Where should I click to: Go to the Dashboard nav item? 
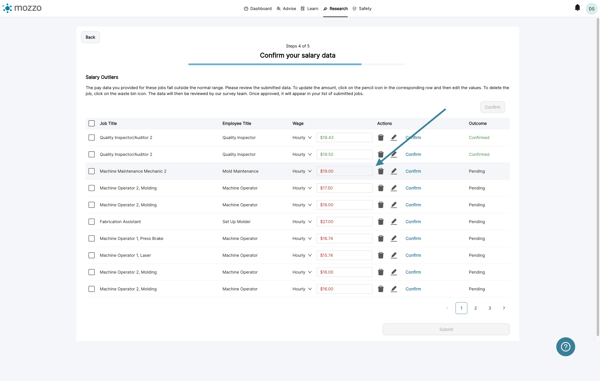click(x=258, y=8)
